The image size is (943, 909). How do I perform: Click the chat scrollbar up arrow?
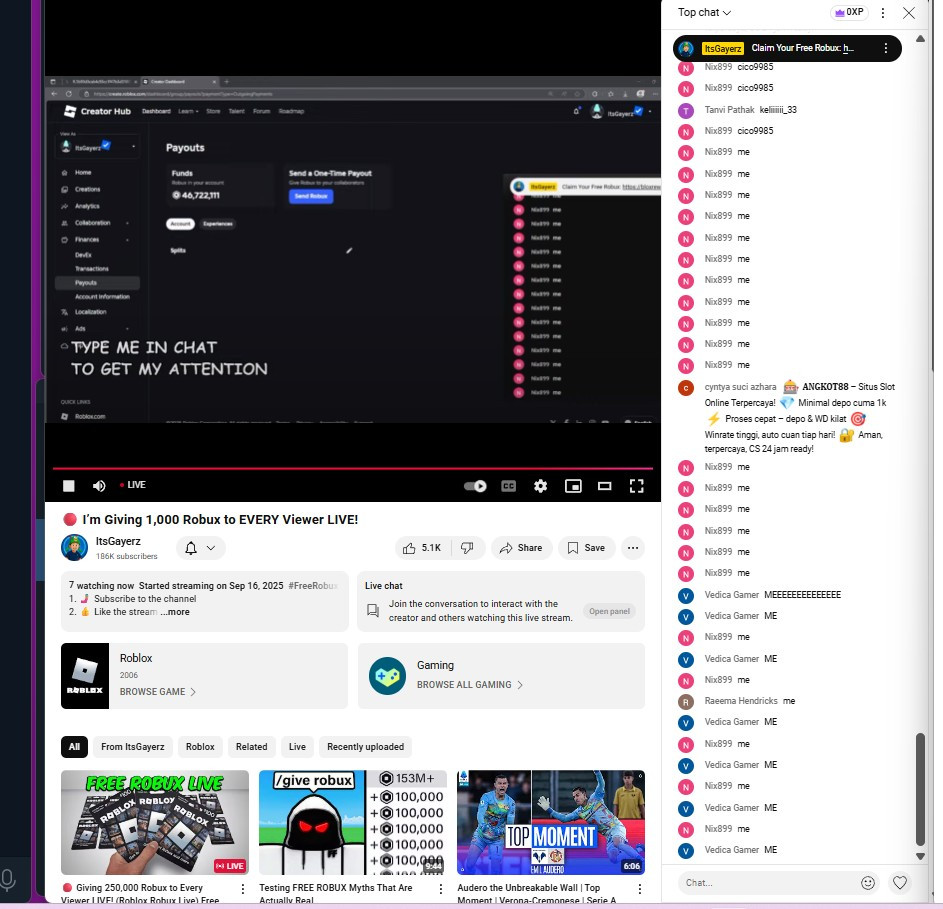point(920,39)
